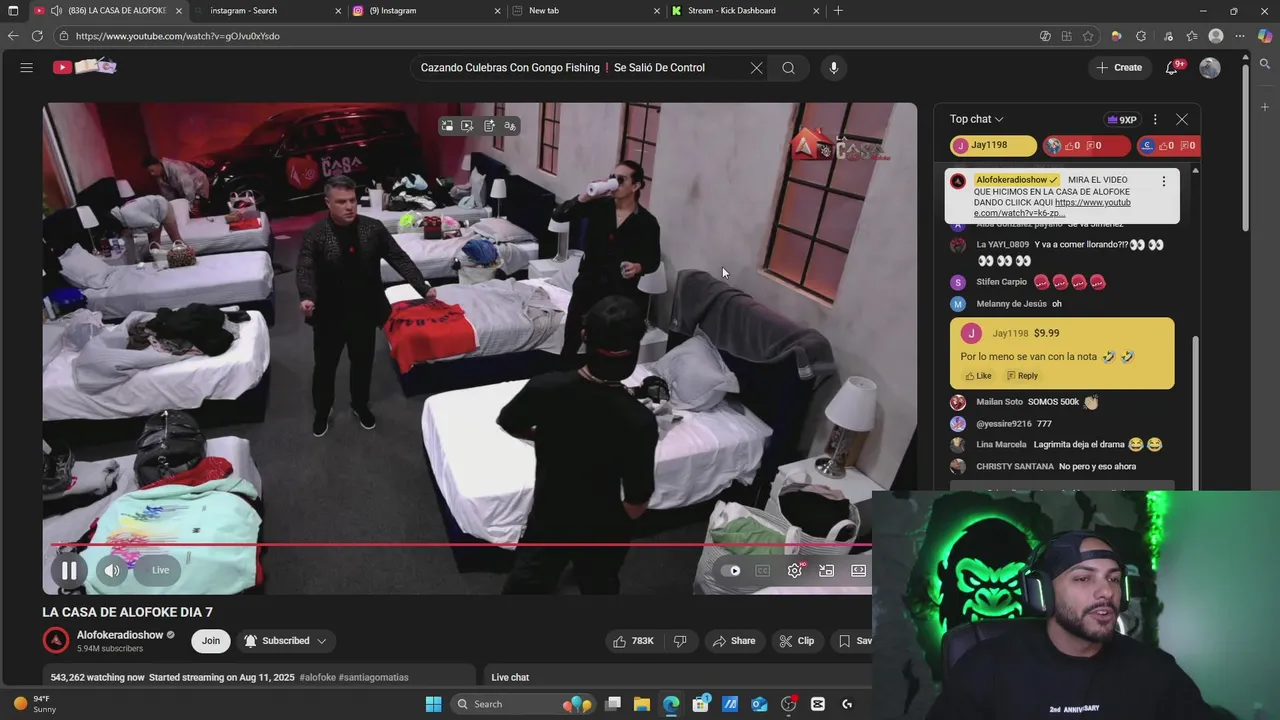
Task: Click the 9XP crown badge
Action: (x=1122, y=119)
